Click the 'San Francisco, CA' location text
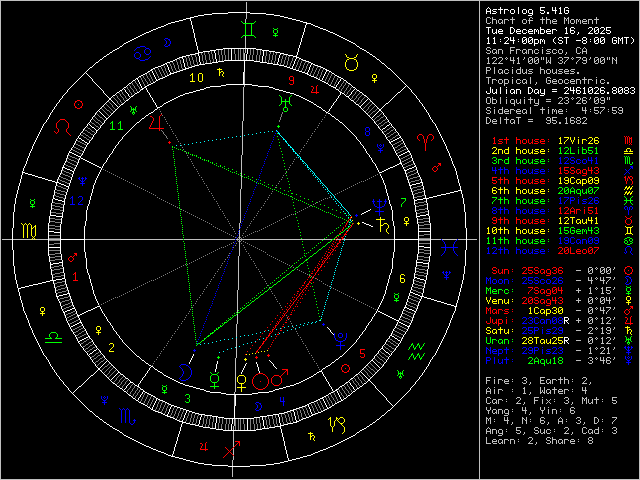This screenshot has width=640, height=480. tap(536, 51)
